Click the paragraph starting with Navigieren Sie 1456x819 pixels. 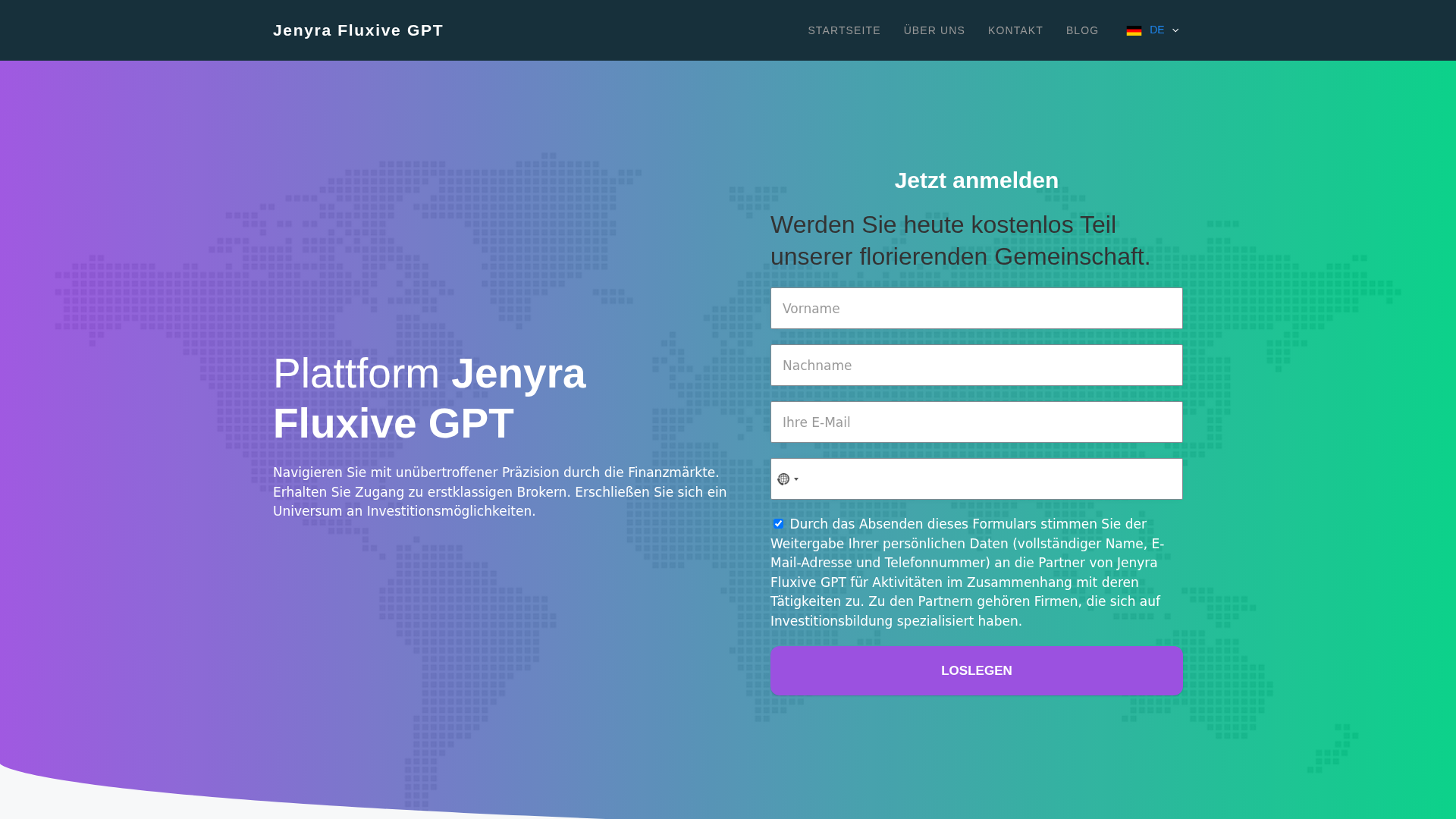[x=500, y=492]
